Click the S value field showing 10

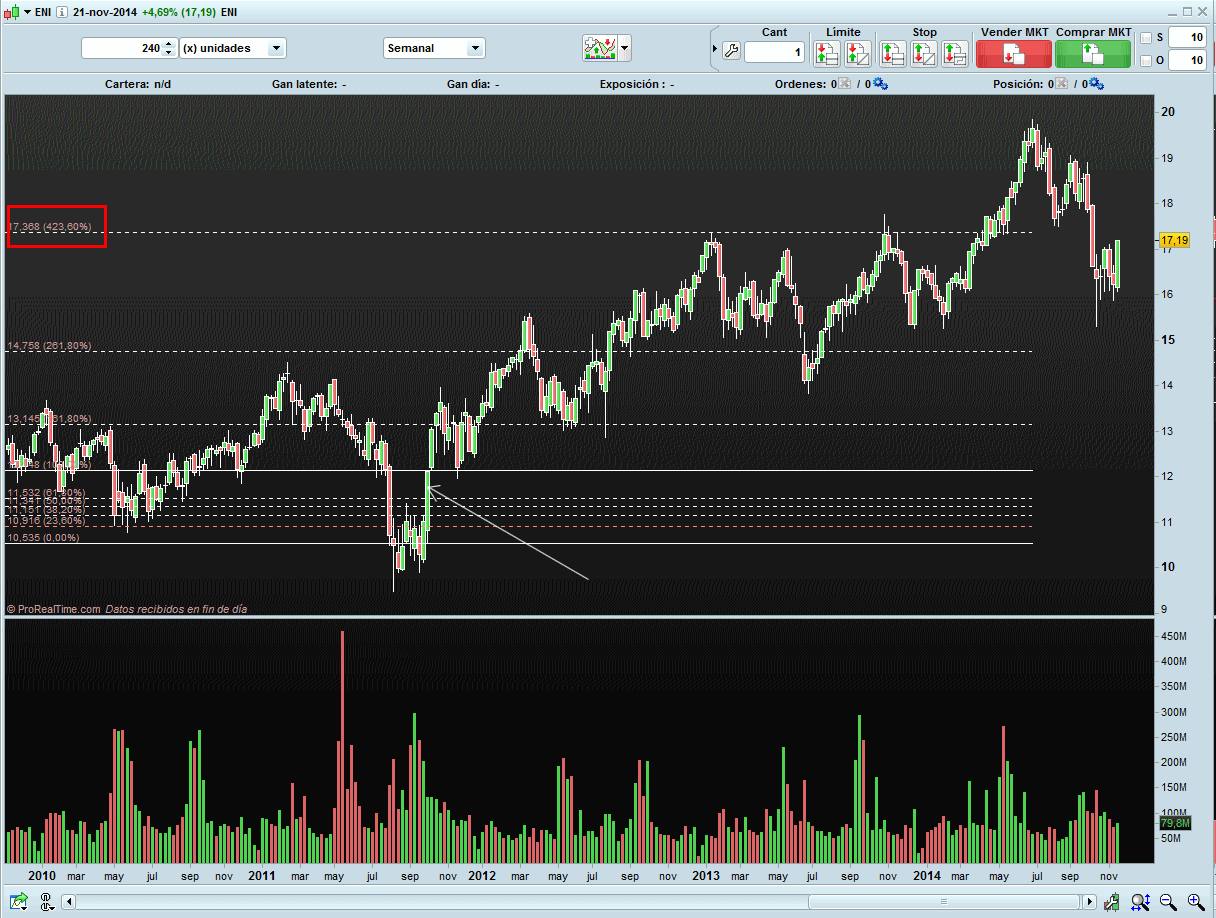coord(1188,38)
